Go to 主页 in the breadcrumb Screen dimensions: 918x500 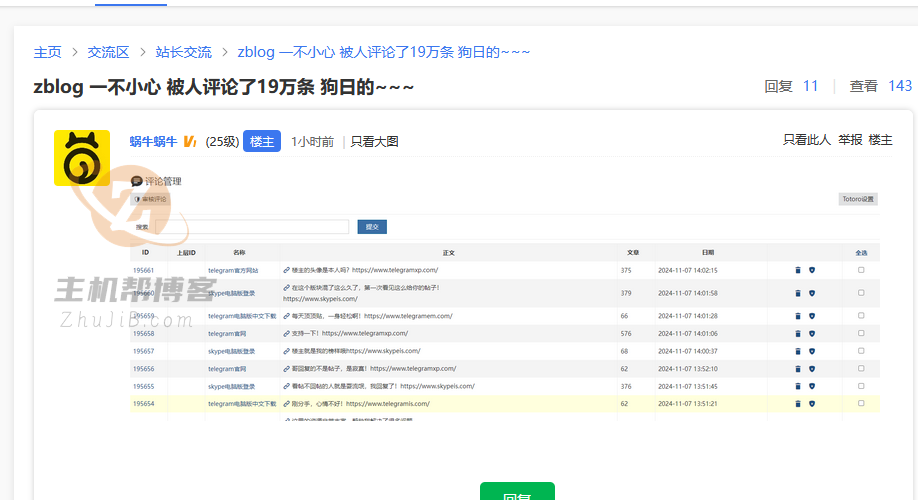click(x=47, y=52)
